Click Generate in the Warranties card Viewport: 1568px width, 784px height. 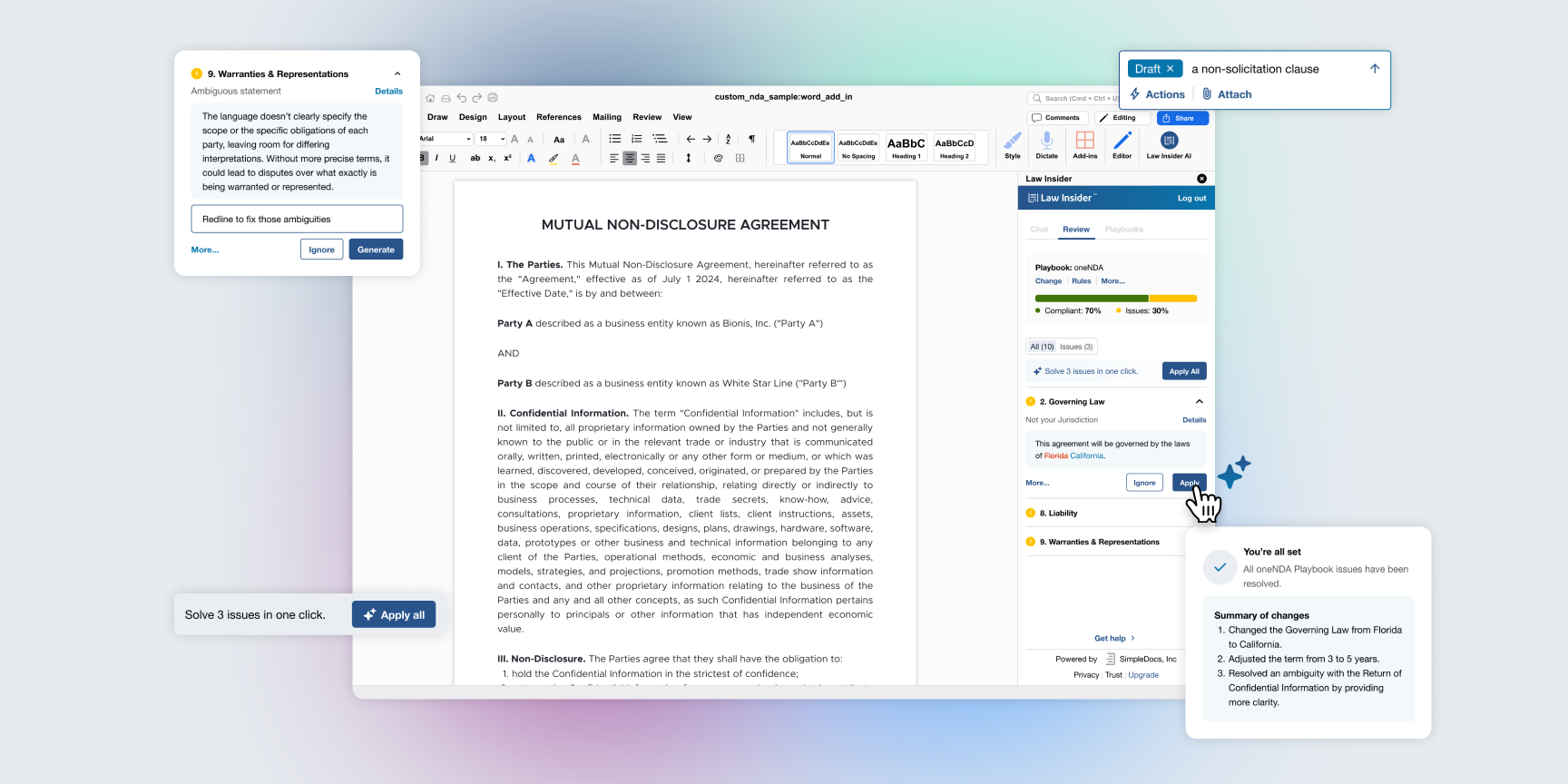tap(376, 250)
